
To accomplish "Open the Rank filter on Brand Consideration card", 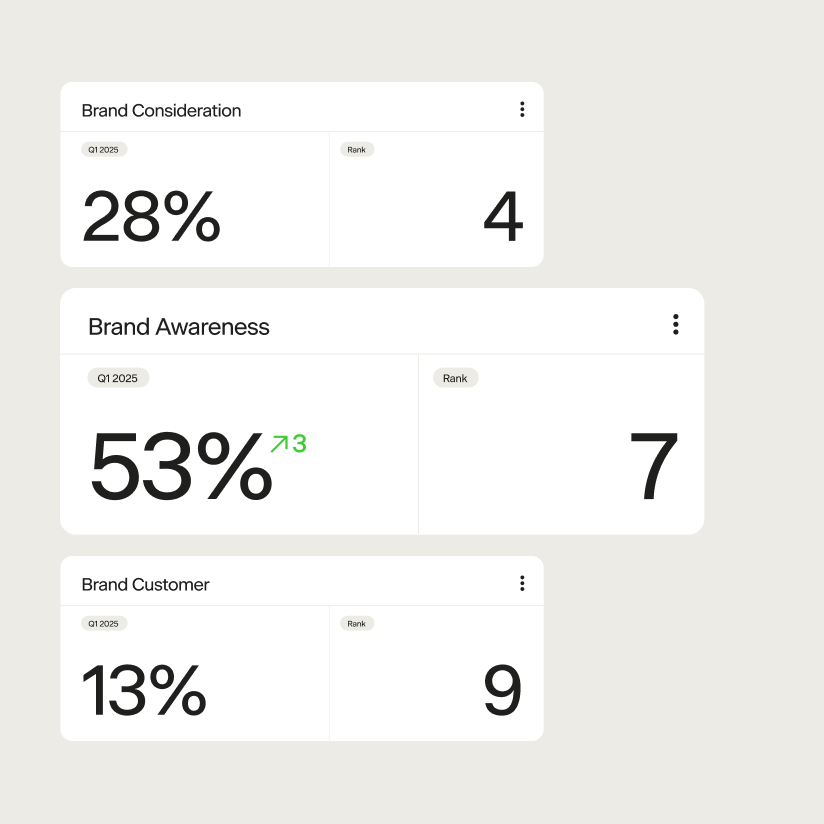I will [x=357, y=149].
